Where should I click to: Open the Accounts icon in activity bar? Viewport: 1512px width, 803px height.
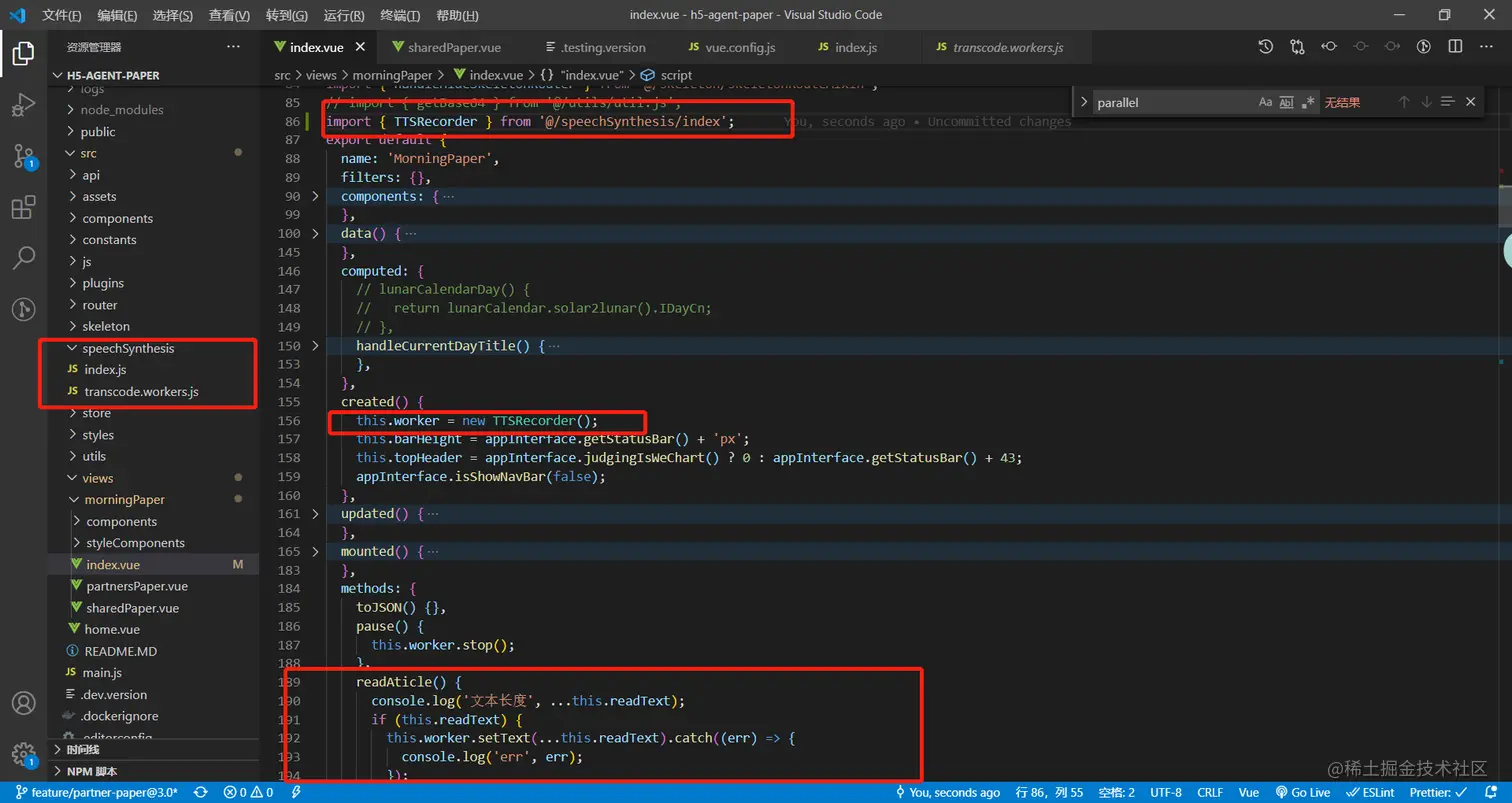[x=23, y=703]
